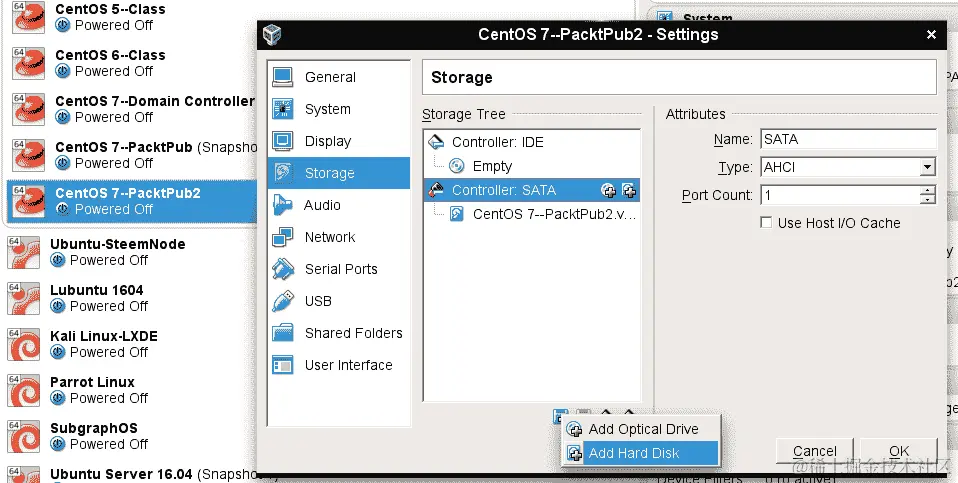Image resolution: width=958 pixels, height=483 pixels.
Task: Open the Shared Folders settings category
Action: click(x=338, y=333)
